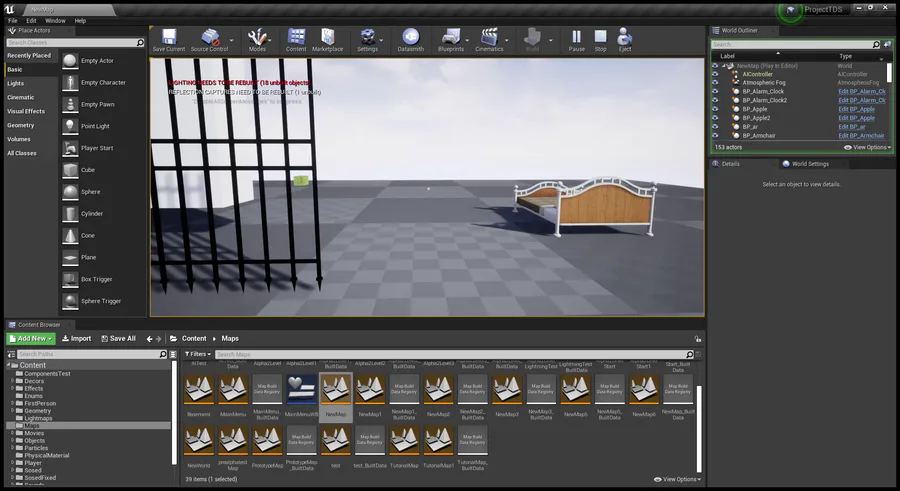Select the Cone primitive icon
This screenshot has height=491, width=900.
point(70,235)
